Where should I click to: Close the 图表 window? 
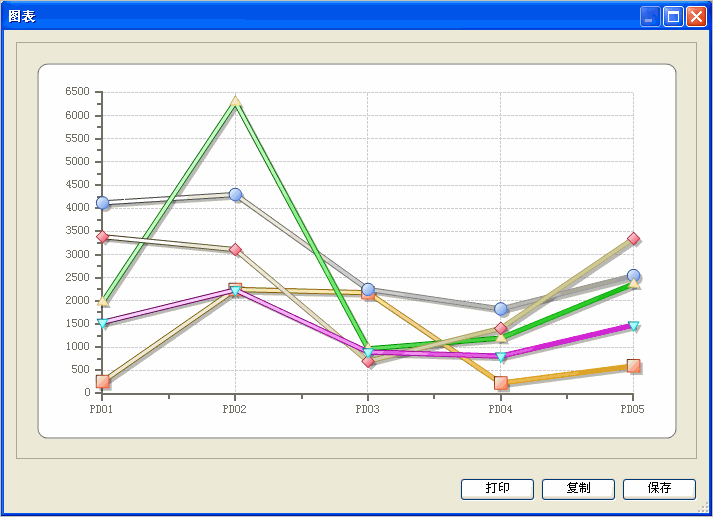696,17
